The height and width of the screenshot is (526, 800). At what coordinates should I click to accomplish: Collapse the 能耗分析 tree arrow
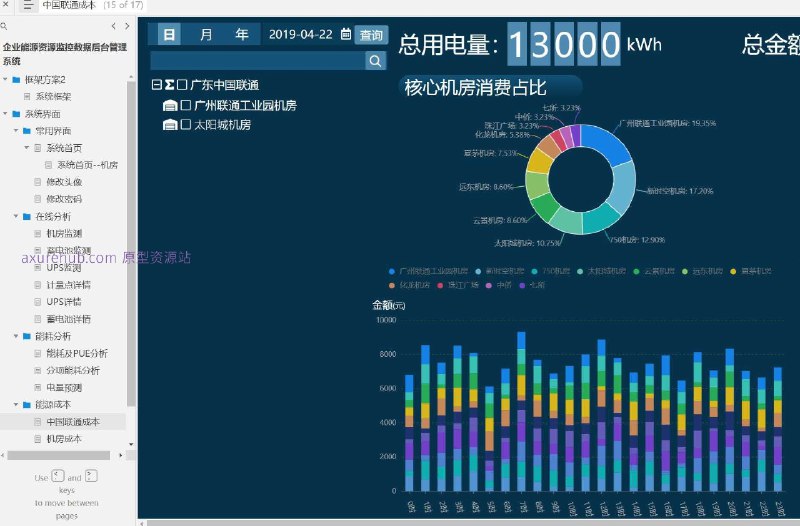coord(16,337)
